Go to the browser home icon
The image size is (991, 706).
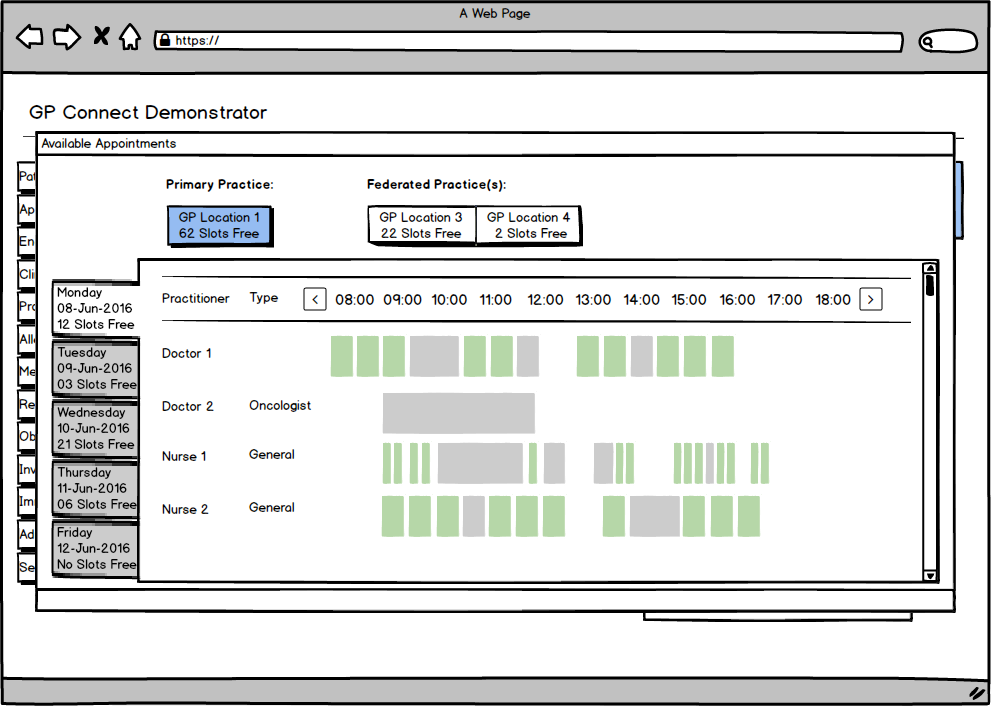(130, 38)
